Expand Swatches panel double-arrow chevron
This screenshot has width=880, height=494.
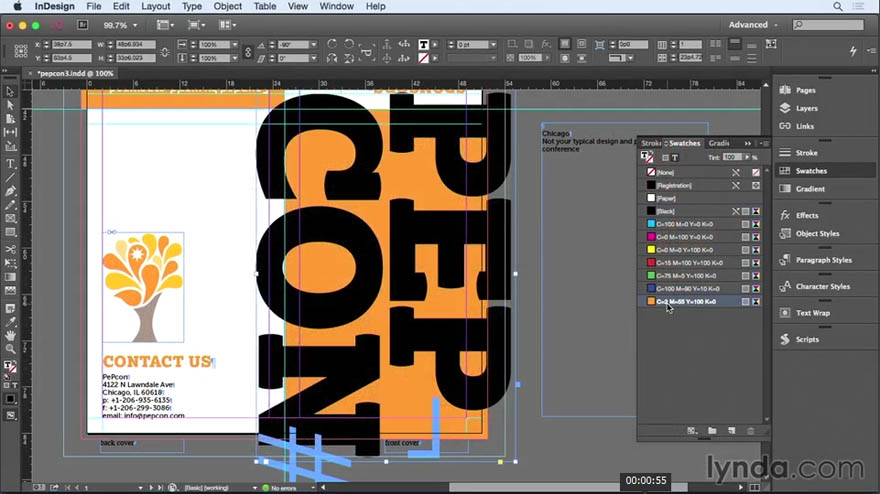click(748, 144)
